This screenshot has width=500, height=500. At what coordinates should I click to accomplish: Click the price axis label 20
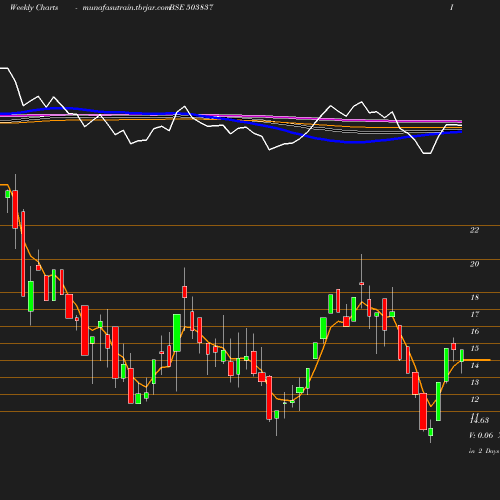click(x=474, y=264)
